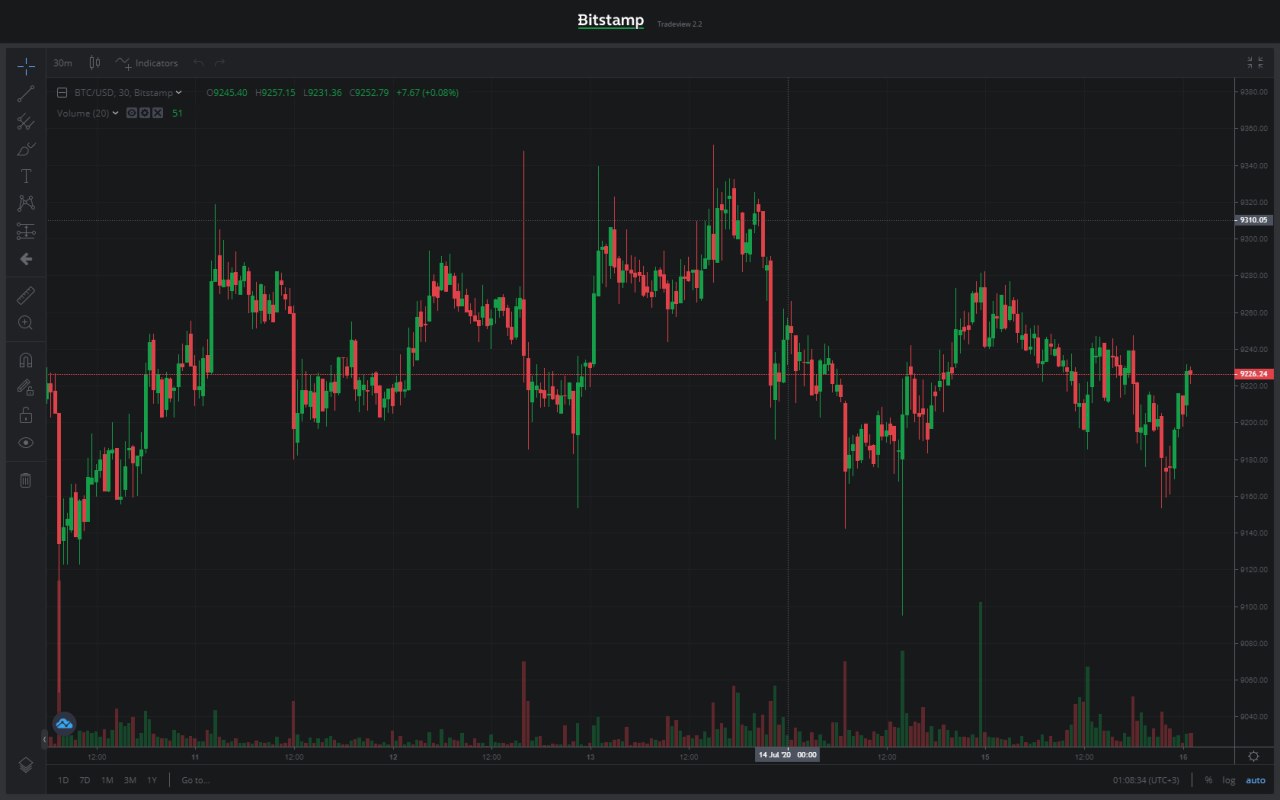Click the 9100.00 price axis label

pos(1254,607)
